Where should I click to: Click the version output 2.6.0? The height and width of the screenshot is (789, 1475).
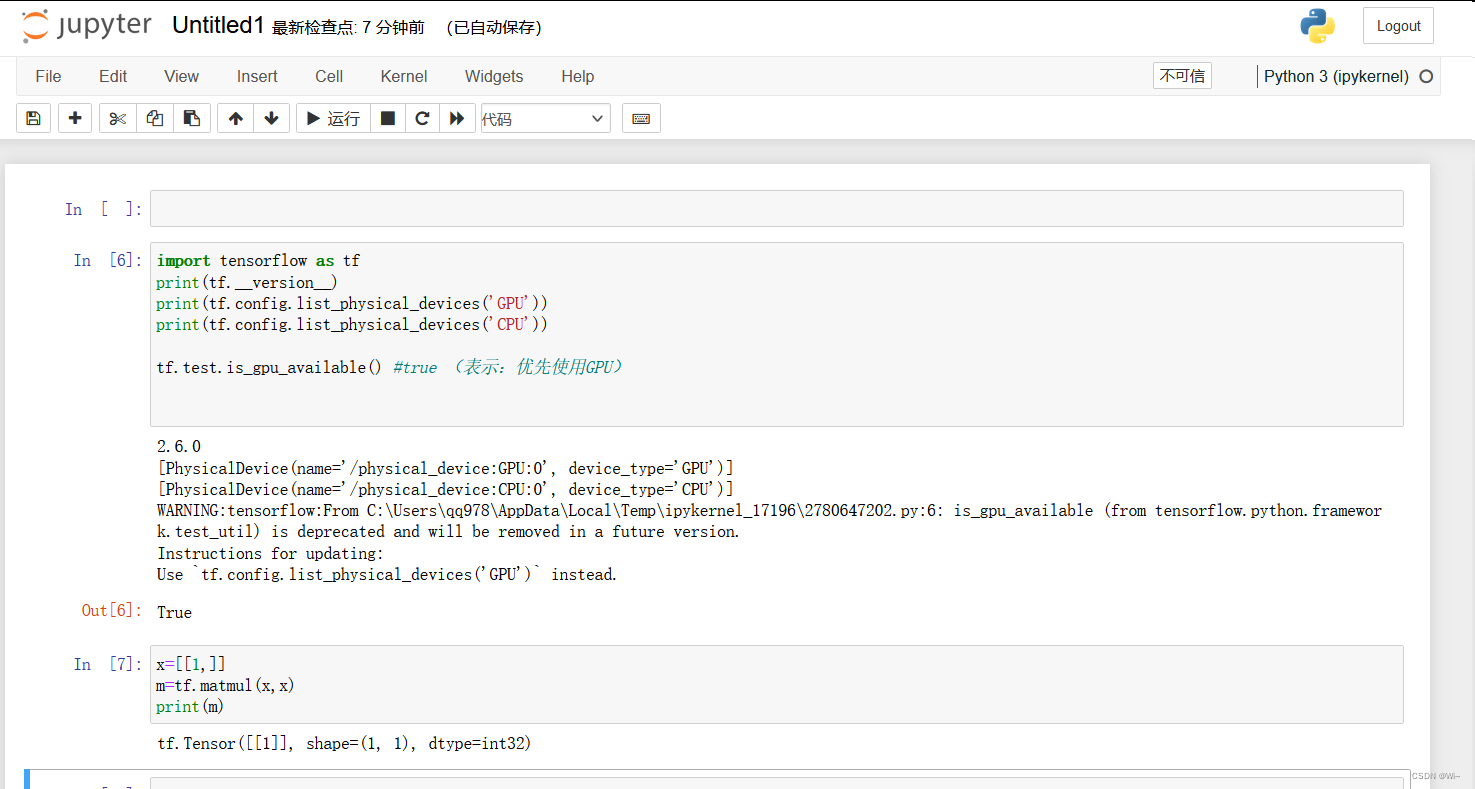click(179, 446)
